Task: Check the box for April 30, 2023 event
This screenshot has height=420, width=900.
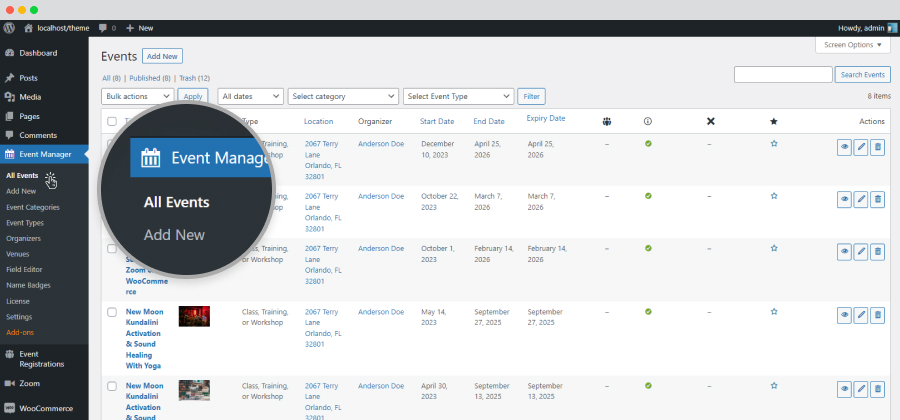Action: point(112,386)
